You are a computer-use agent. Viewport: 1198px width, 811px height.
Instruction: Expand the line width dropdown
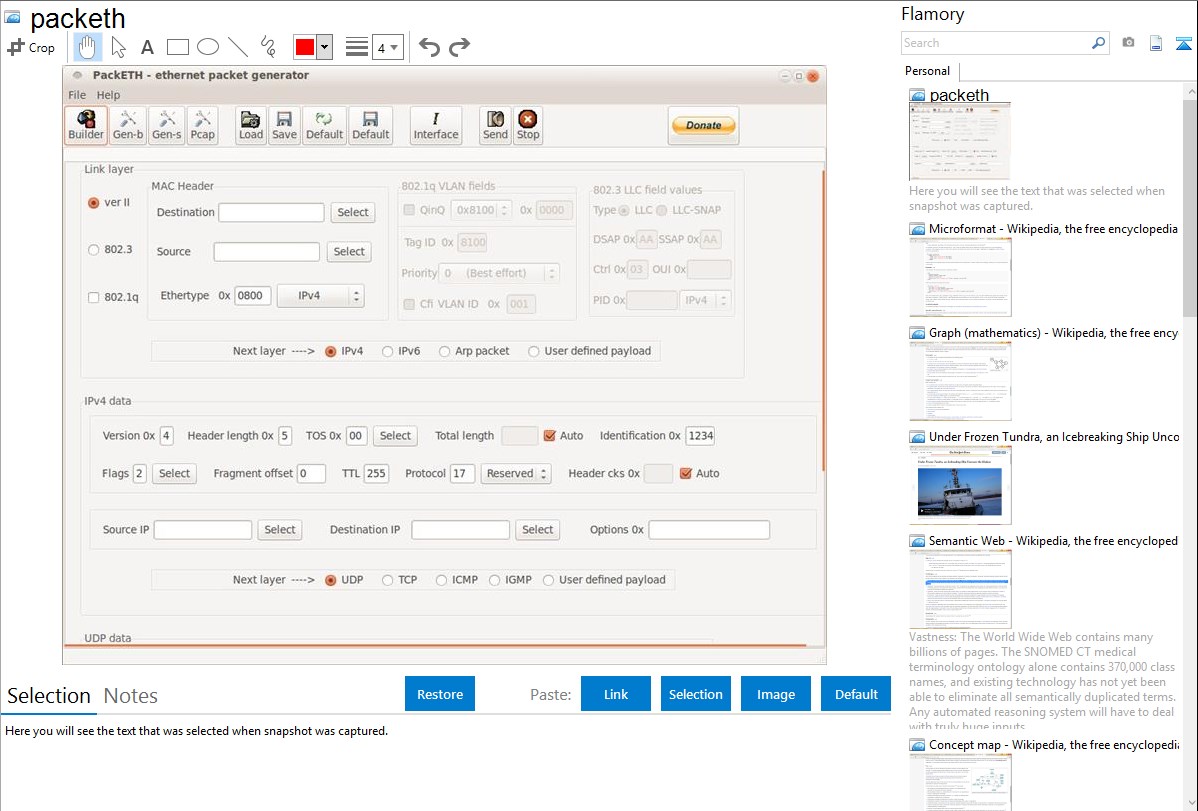(x=387, y=47)
